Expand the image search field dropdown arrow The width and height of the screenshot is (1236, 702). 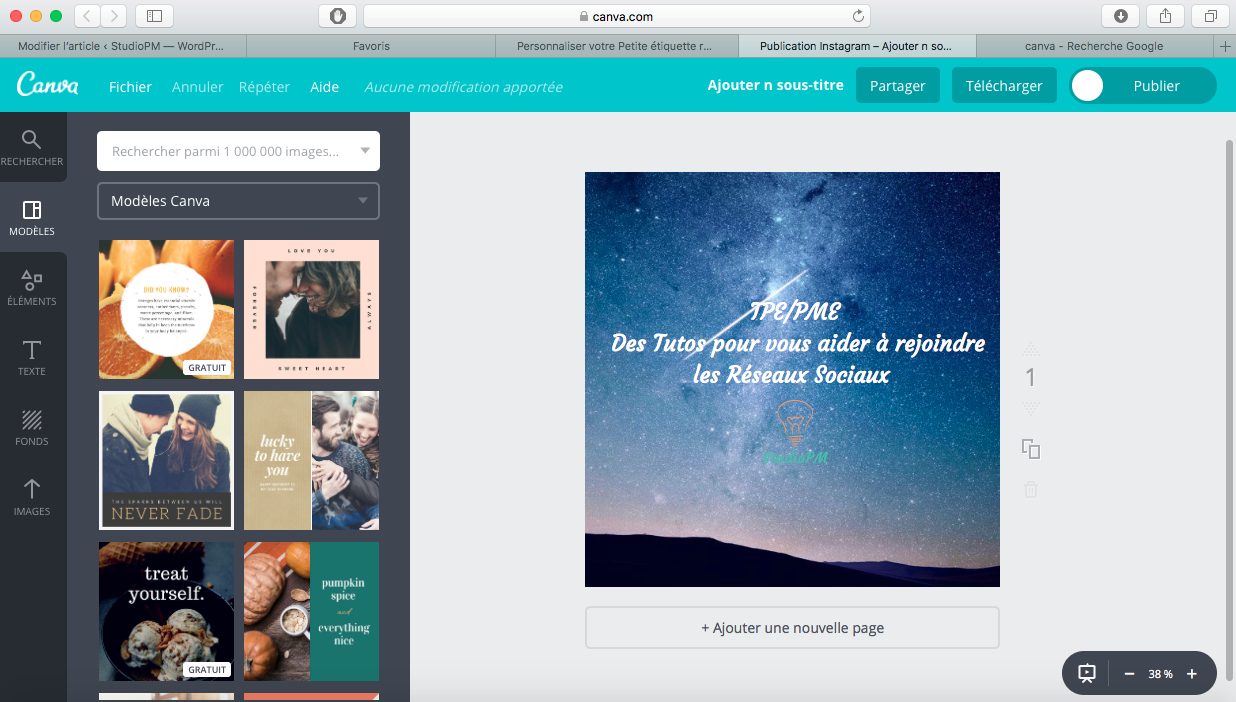tap(364, 152)
